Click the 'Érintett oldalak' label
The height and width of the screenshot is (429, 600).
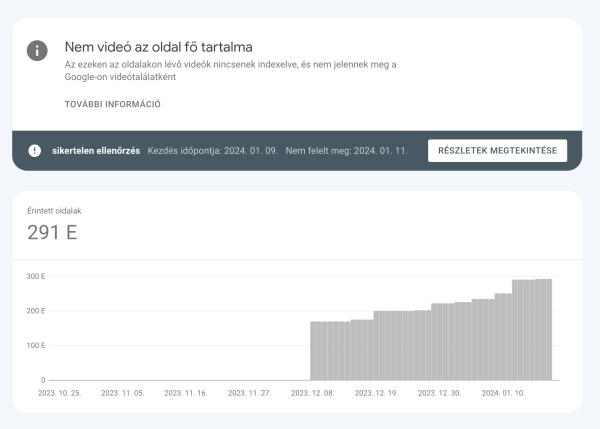tap(54, 211)
